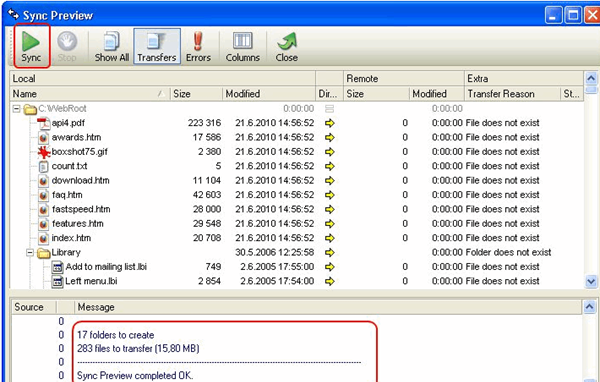Select the api4.pdf file name
600x382 pixels.
pyautogui.click(x=68, y=123)
